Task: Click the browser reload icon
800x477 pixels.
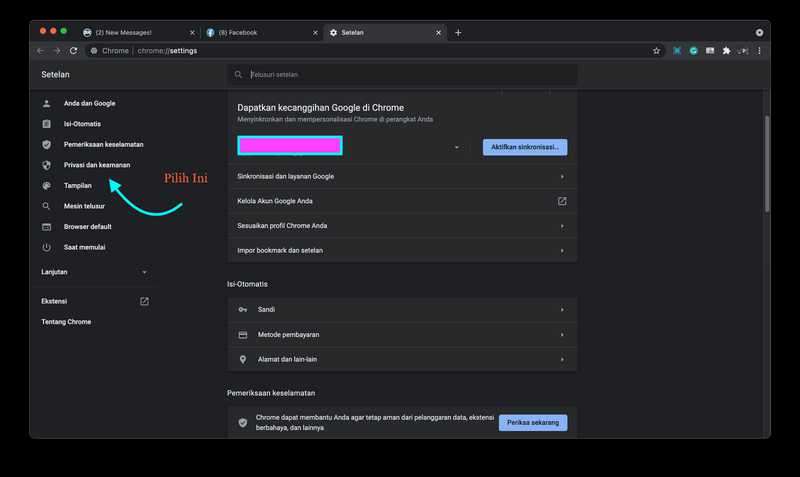Action: coord(73,50)
